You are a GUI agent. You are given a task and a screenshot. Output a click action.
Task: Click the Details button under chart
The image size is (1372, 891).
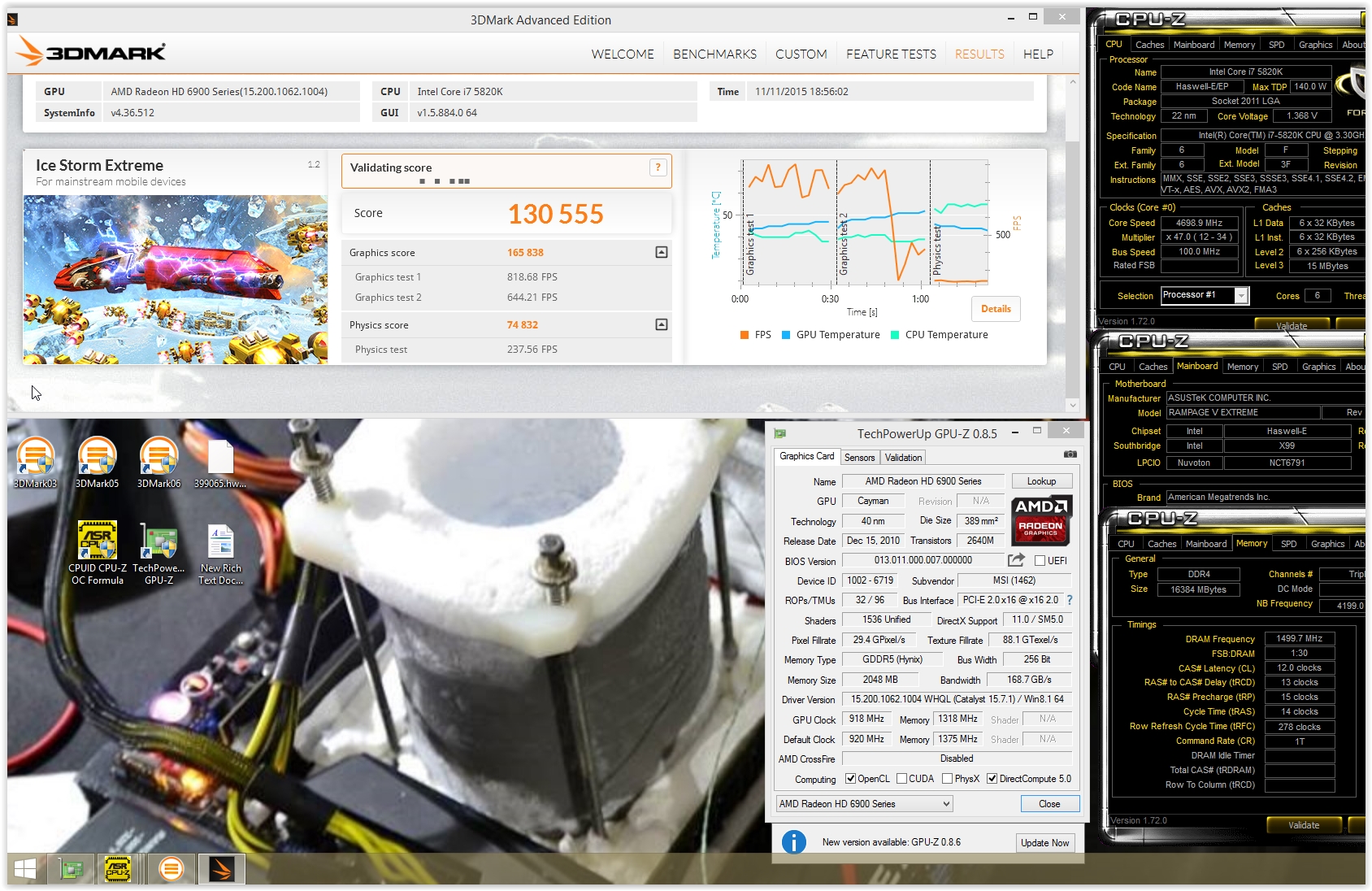point(996,309)
